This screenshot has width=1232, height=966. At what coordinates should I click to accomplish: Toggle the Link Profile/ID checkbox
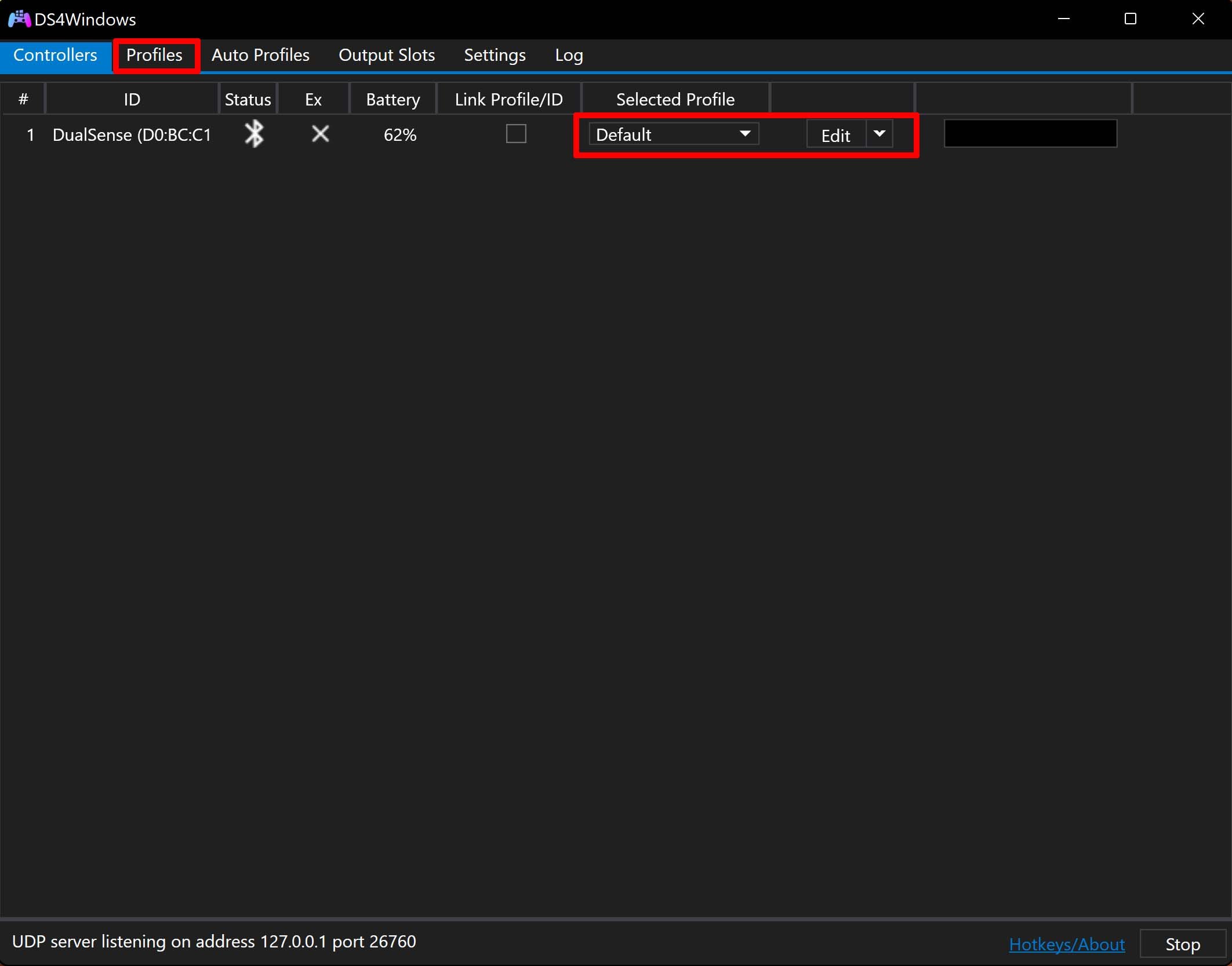(516, 134)
